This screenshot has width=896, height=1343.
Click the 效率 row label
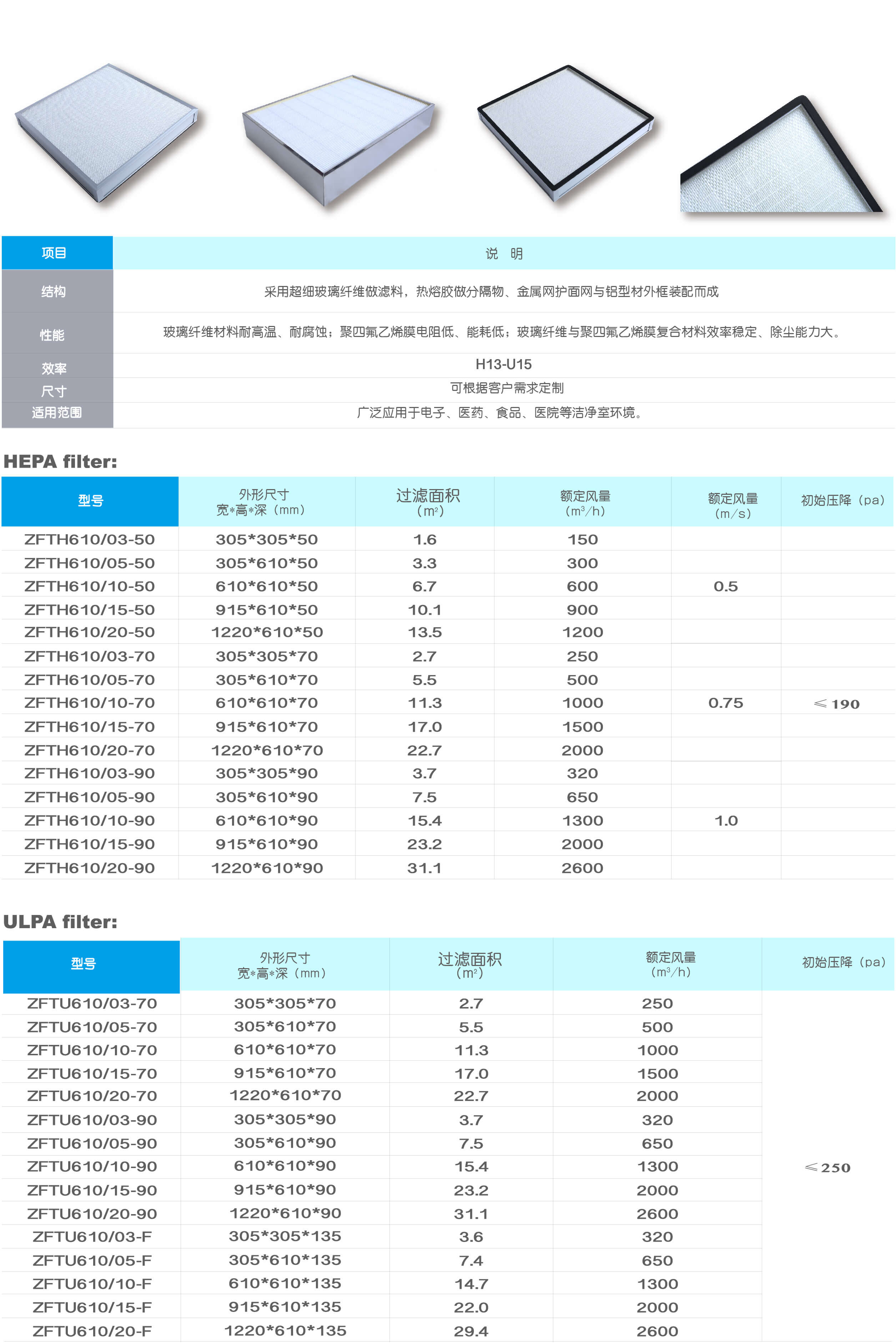(54, 369)
